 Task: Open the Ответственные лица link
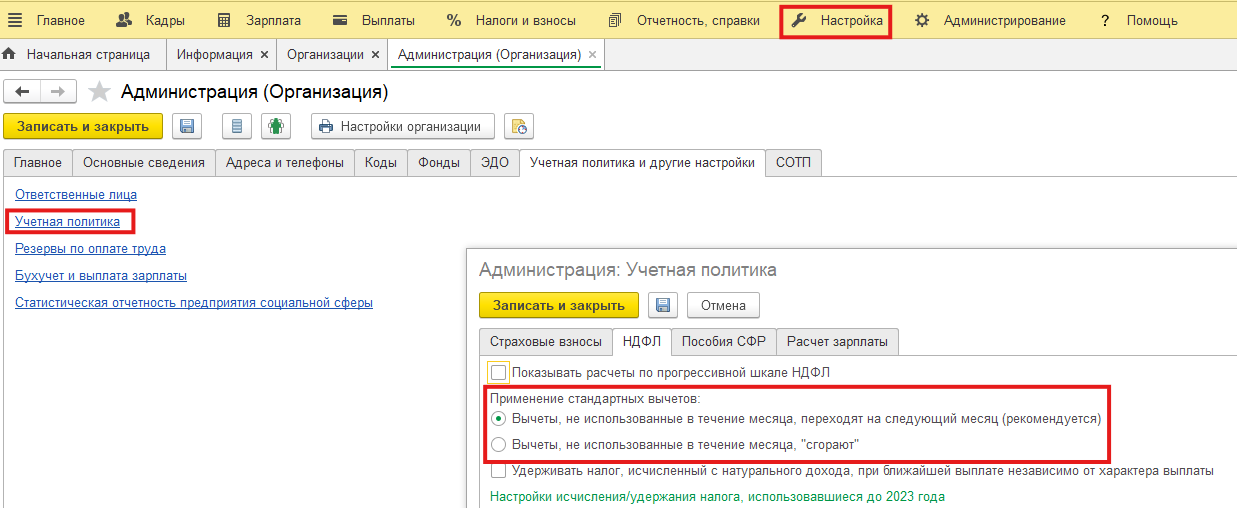[x=76, y=194]
